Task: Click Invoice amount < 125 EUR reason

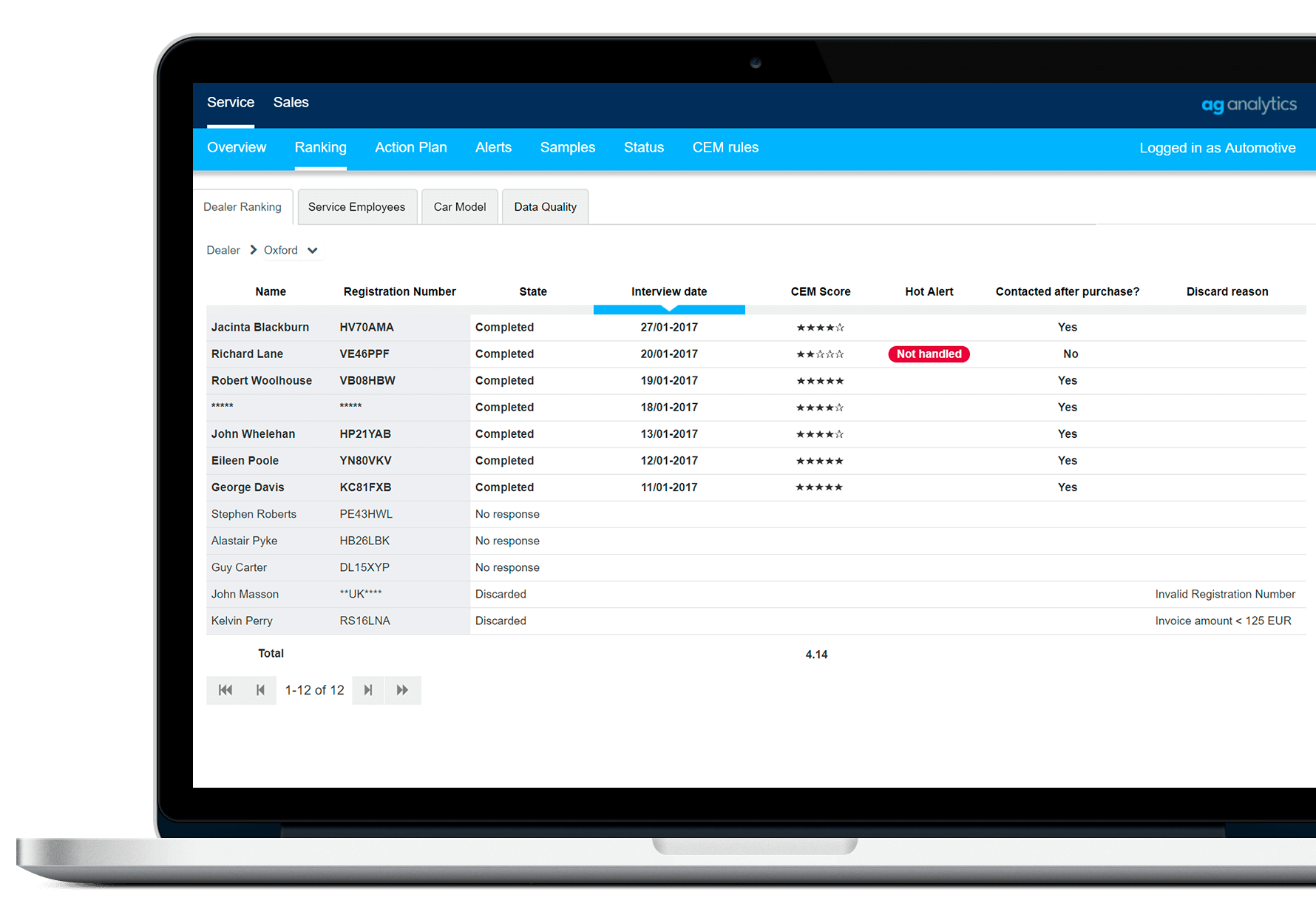Action: (x=1223, y=621)
